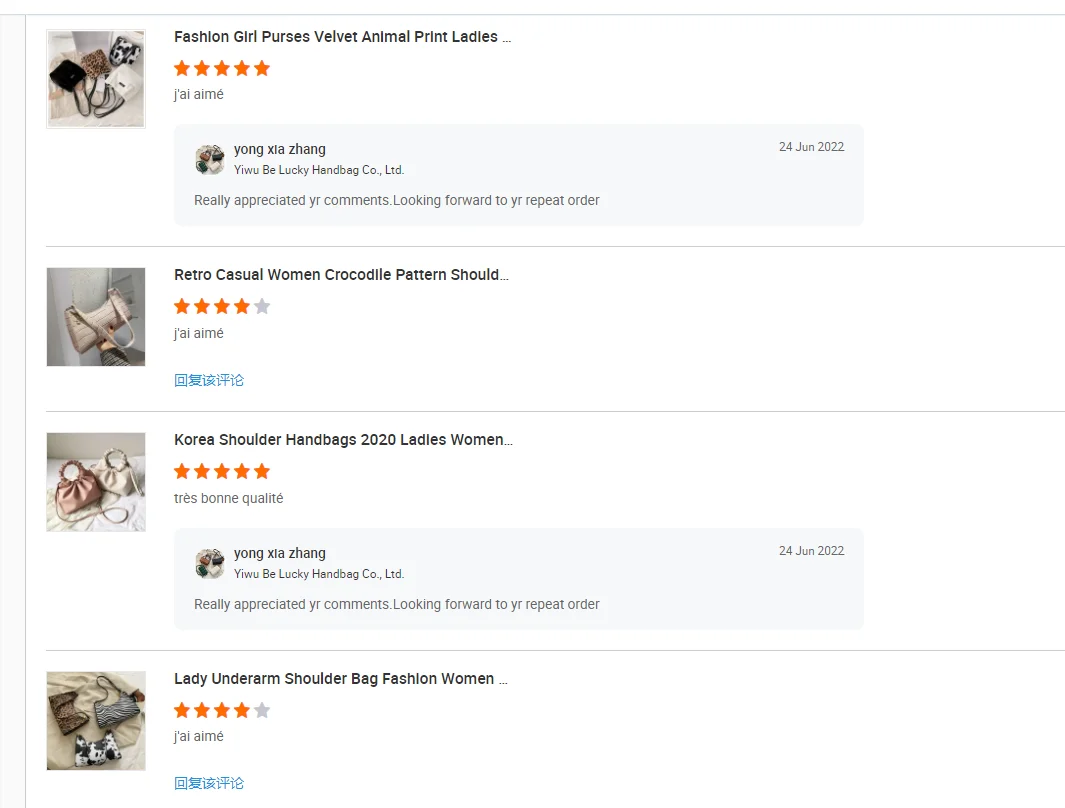Screen dimensions: 1065x808
Task: Click yong xia zhang name in first reply
Action: (280, 149)
